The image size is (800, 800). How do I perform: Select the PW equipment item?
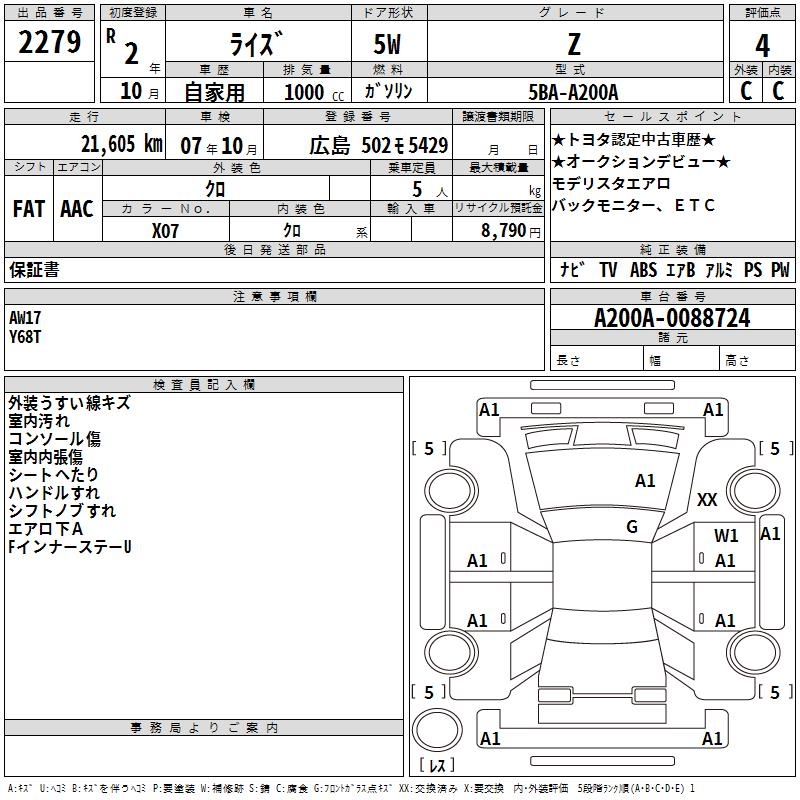coord(780,270)
